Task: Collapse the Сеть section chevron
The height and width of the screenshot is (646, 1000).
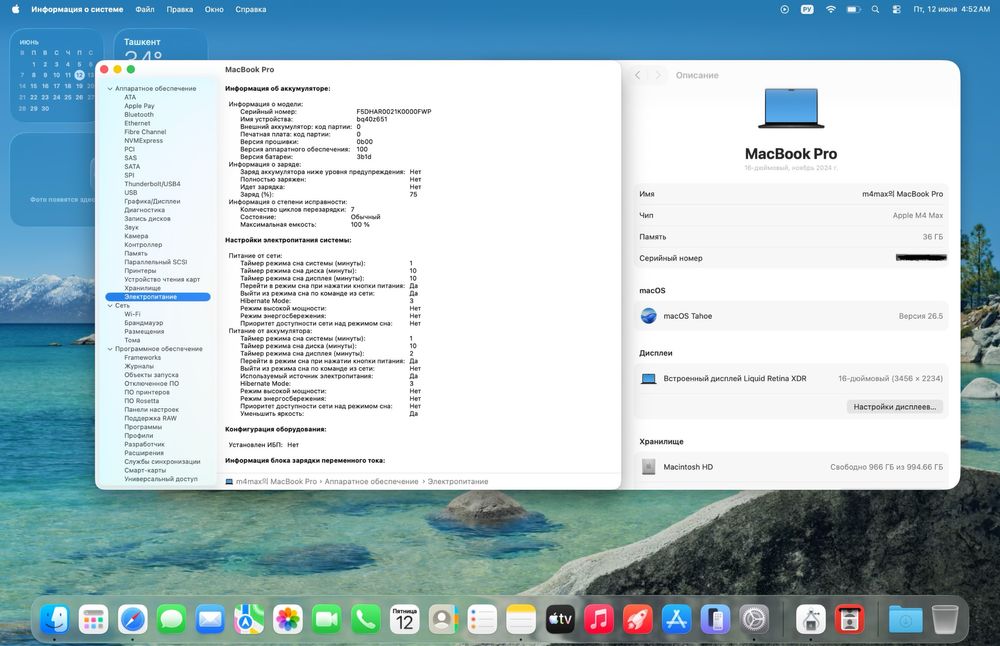Action: (110, 305)
